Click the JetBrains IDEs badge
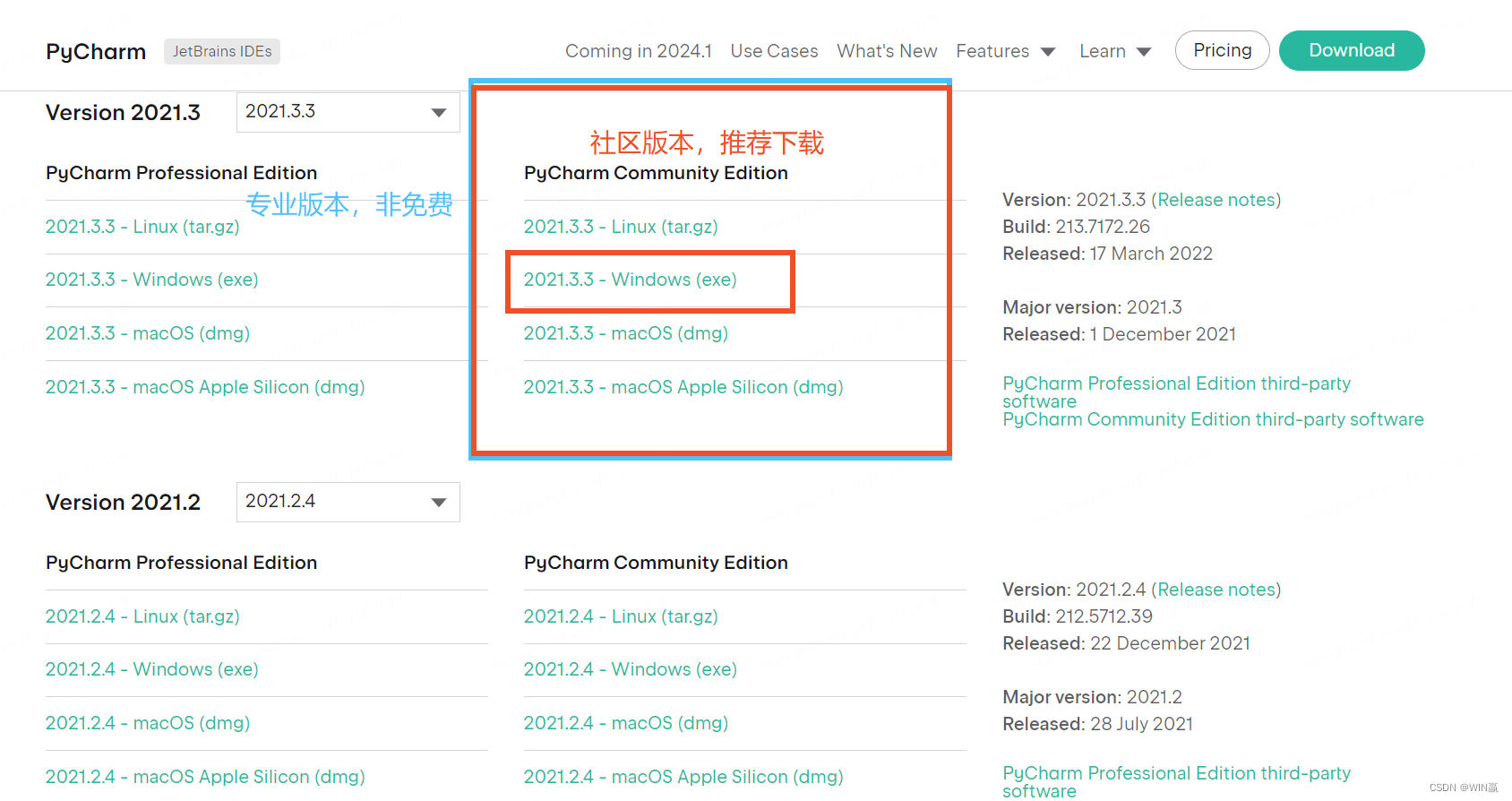Image resolution: width=1512 pixels, height=801 pixels. pyautogui.click(x=222, y=51)
